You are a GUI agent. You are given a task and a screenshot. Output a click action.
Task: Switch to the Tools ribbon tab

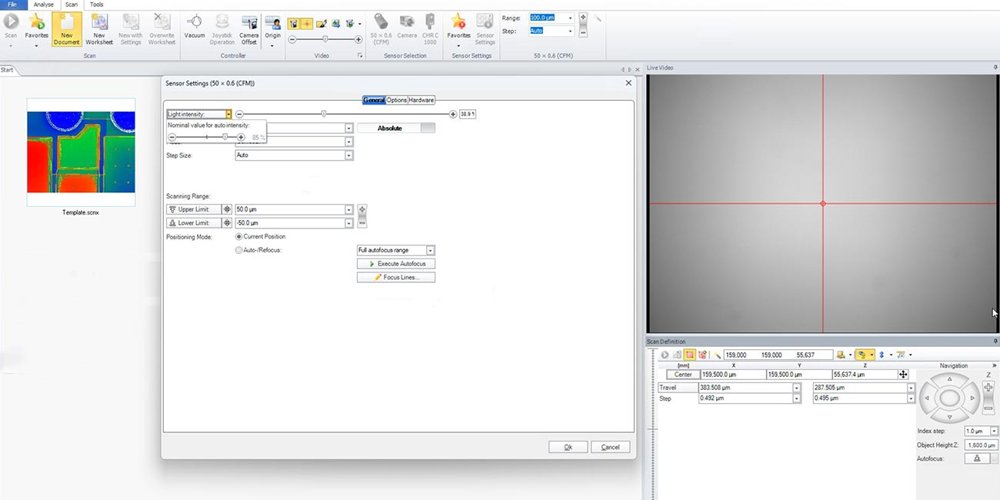[96, 4]
